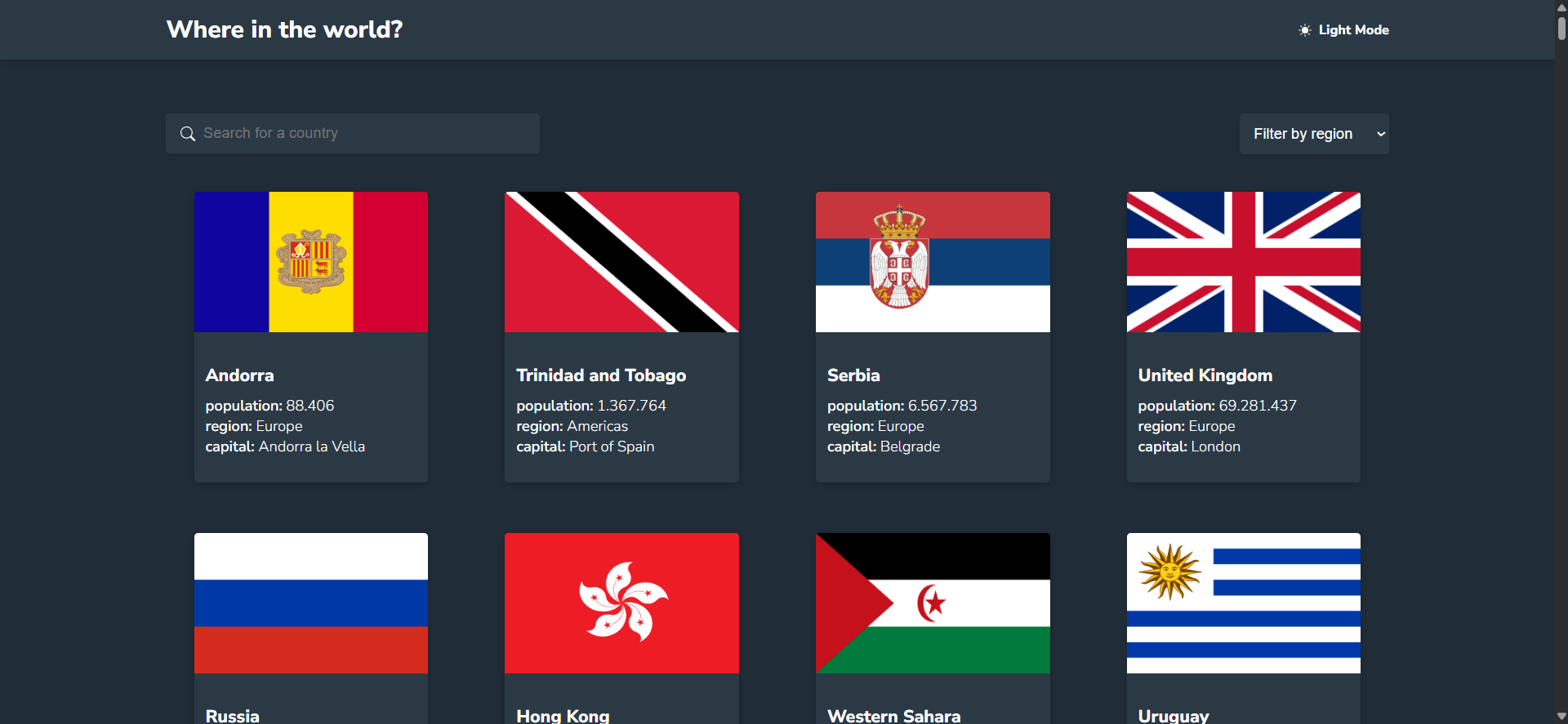
Task: Open the Western Sahara flag
Action: click(x=933, y=603)
